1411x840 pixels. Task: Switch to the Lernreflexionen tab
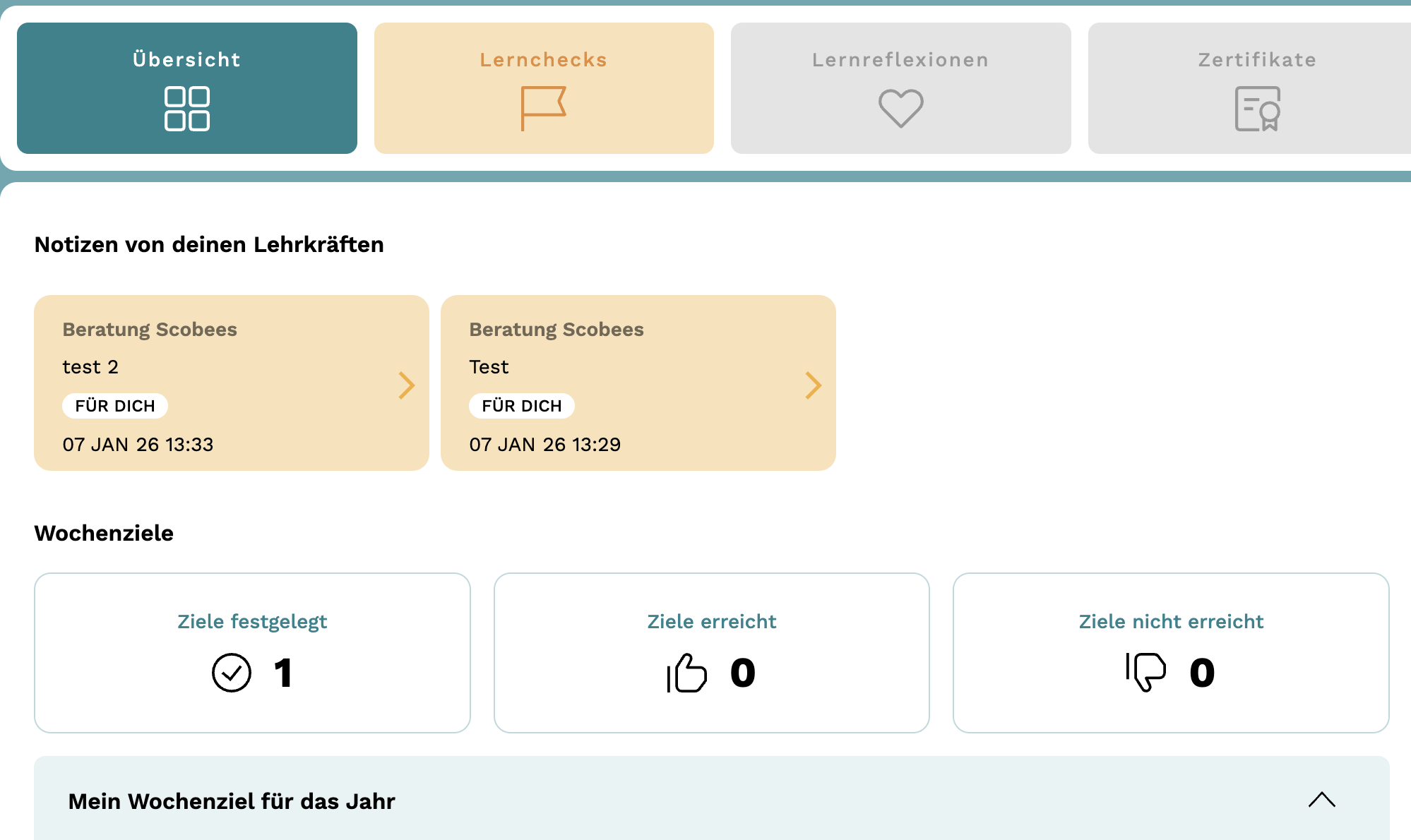click(x=901, y=88)
